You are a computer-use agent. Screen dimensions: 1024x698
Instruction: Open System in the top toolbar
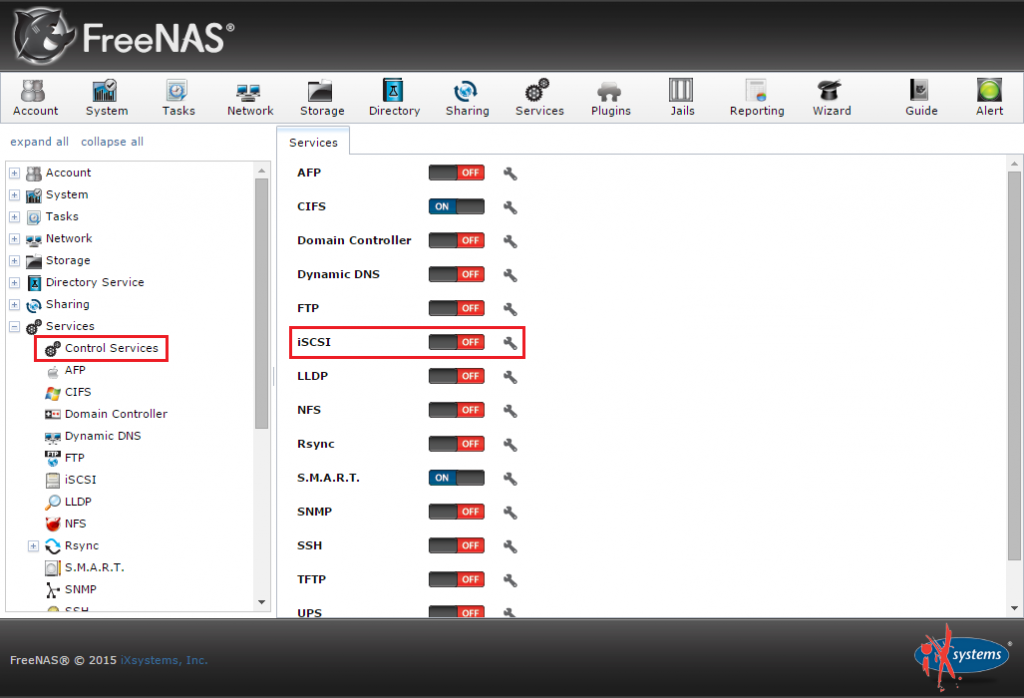[x=106, y=98]
